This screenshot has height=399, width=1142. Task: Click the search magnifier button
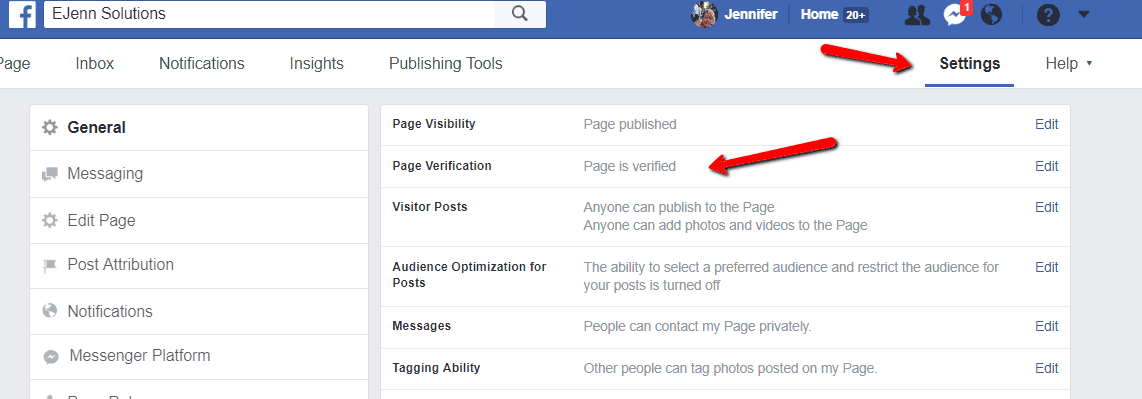[x=520, y=14]
